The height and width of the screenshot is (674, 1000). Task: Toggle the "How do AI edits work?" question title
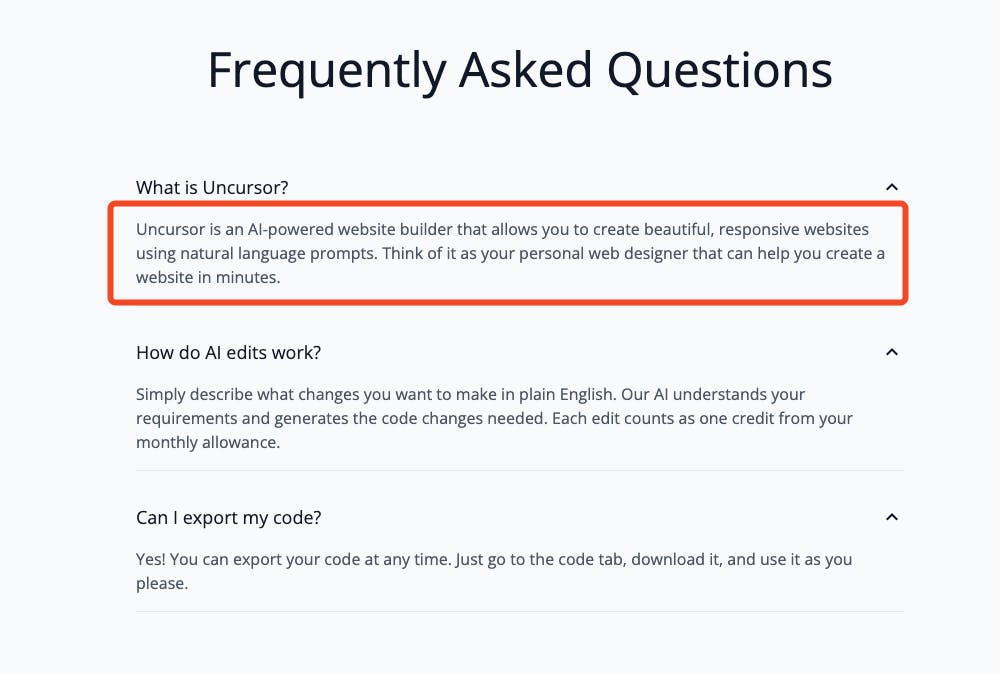tap(228, 353)
